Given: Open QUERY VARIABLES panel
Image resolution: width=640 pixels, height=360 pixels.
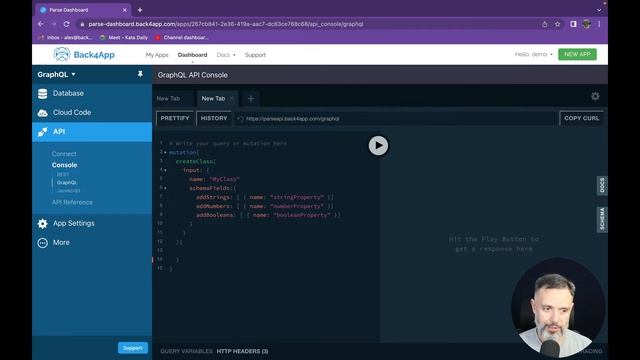Looking at the screenshot, I should [186, 351].
